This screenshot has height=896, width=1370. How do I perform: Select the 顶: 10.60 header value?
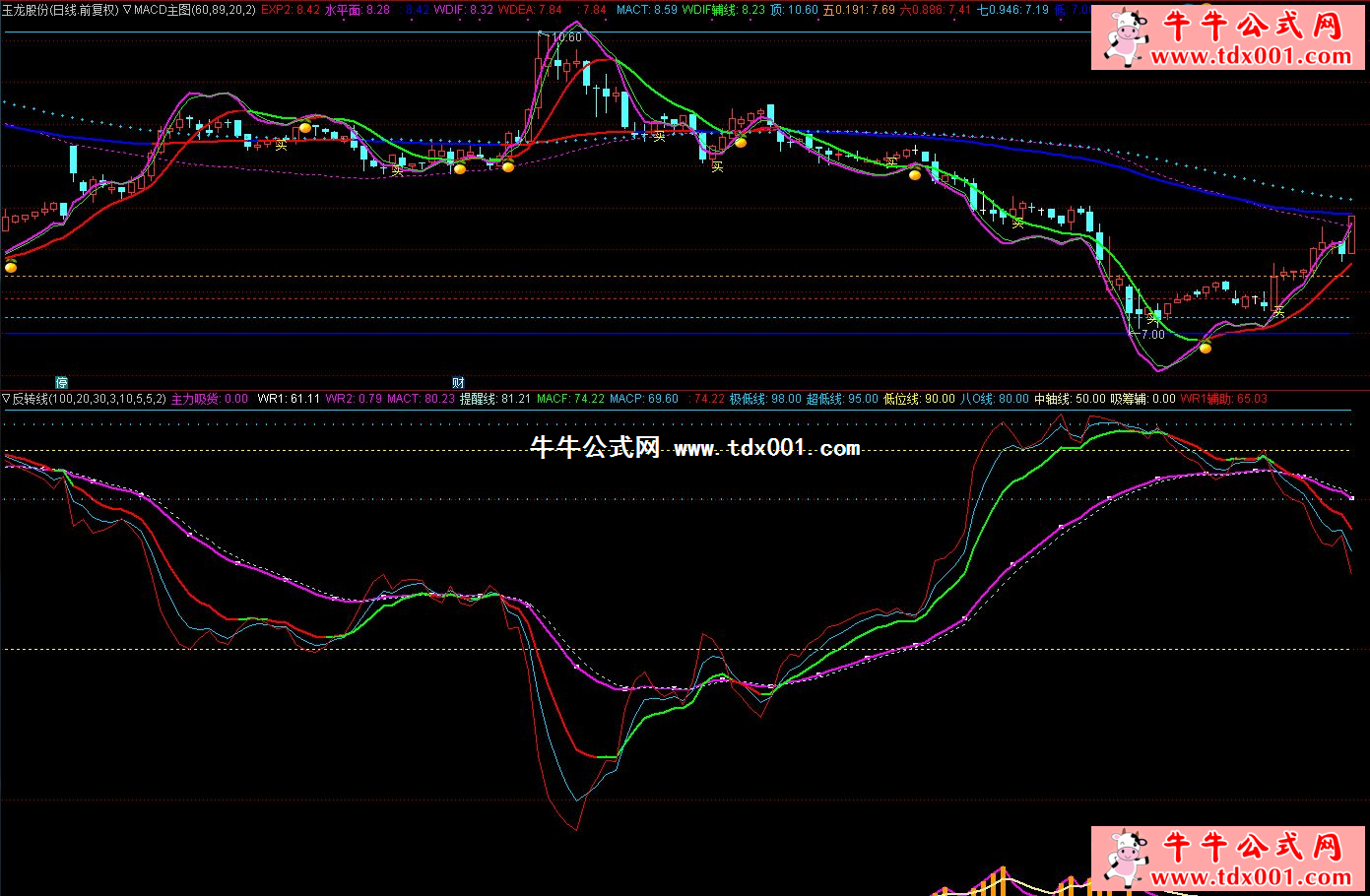[x=795, y=10]
